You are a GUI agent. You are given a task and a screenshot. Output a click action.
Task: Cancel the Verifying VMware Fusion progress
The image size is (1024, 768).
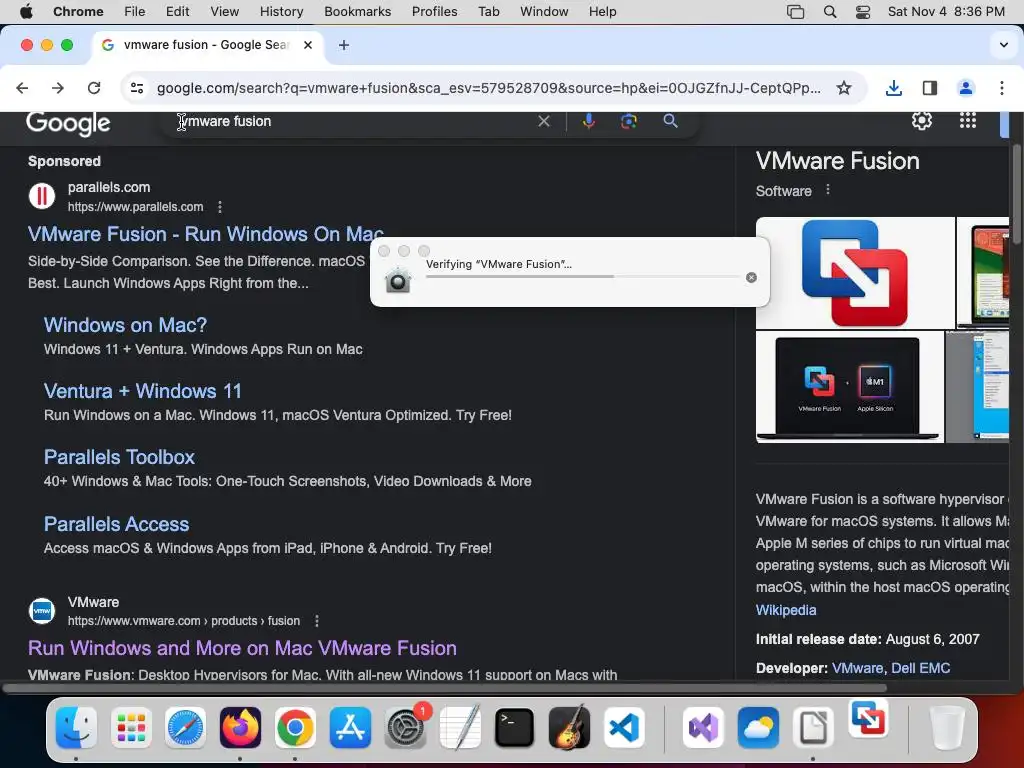[751, 278]
